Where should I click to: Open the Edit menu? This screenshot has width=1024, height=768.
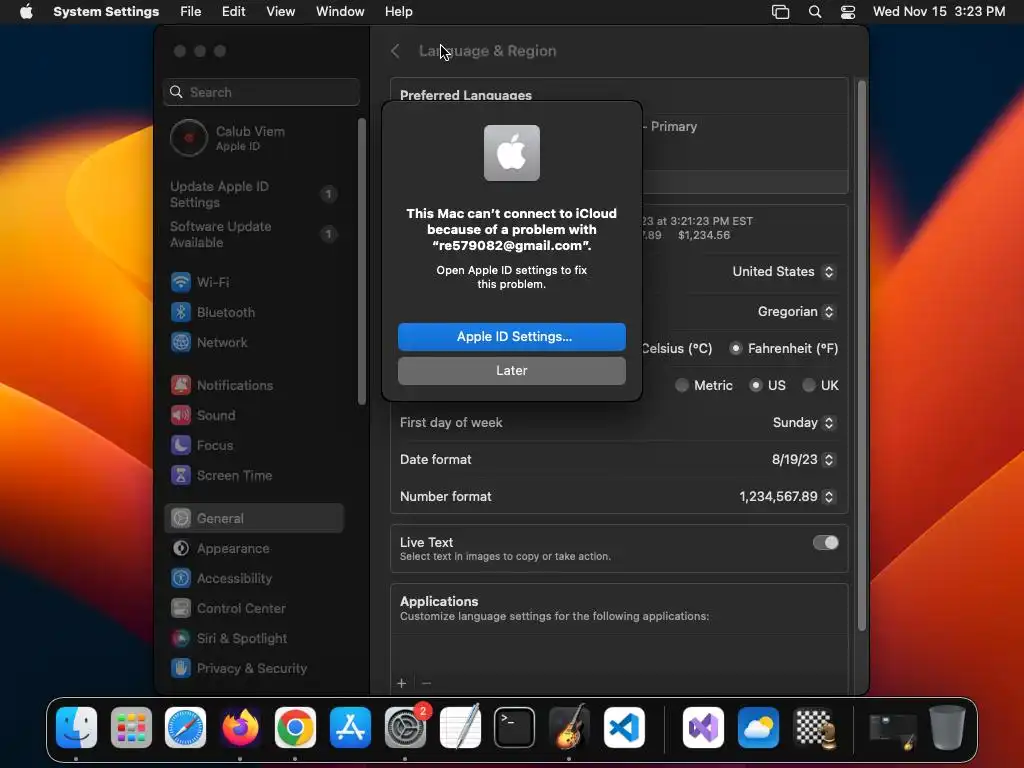(233, 12)
